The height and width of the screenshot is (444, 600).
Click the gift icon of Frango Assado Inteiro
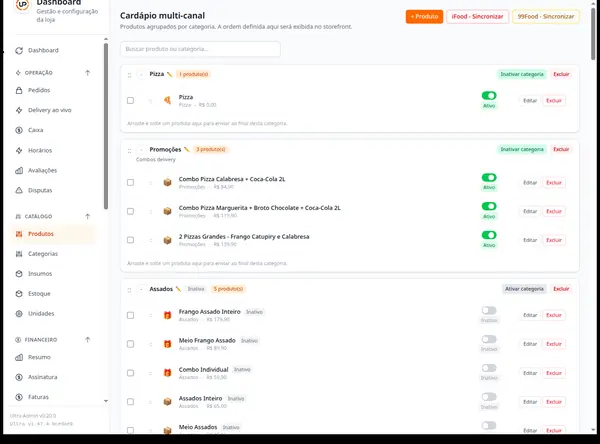point(167,315)
